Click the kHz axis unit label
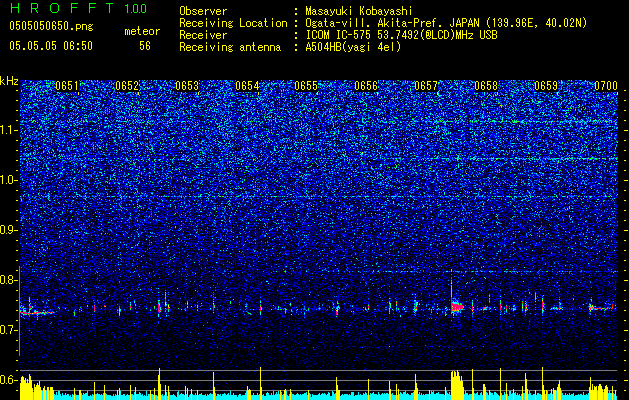Screen dimensions: 629x400 click(9, 81)
